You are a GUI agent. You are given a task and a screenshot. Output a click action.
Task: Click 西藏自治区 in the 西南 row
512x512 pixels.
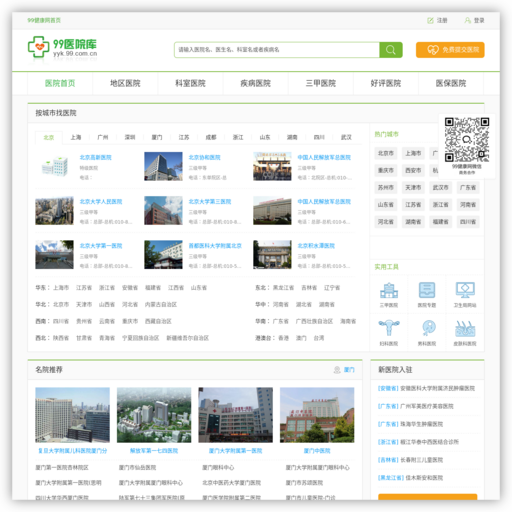tap(158, 321)
